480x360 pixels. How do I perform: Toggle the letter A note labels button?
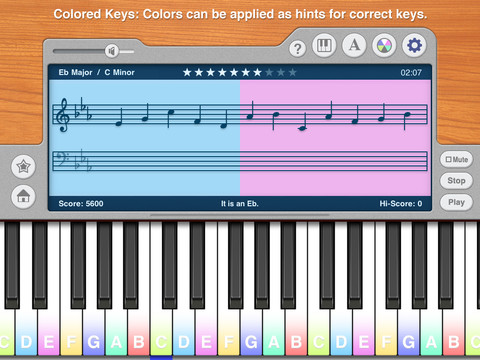coord(354,45)
